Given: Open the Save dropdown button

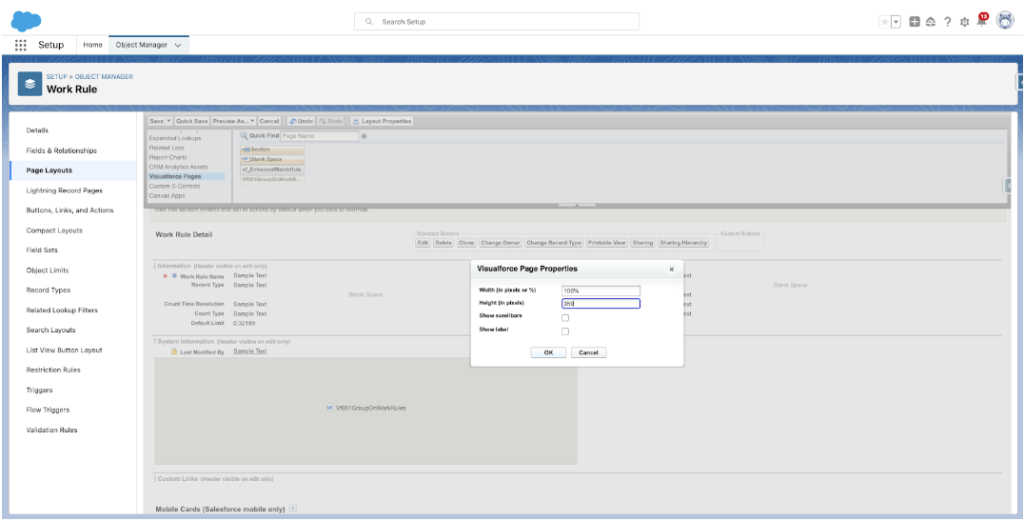Looking at the screenshot, I should coord(160,121).
